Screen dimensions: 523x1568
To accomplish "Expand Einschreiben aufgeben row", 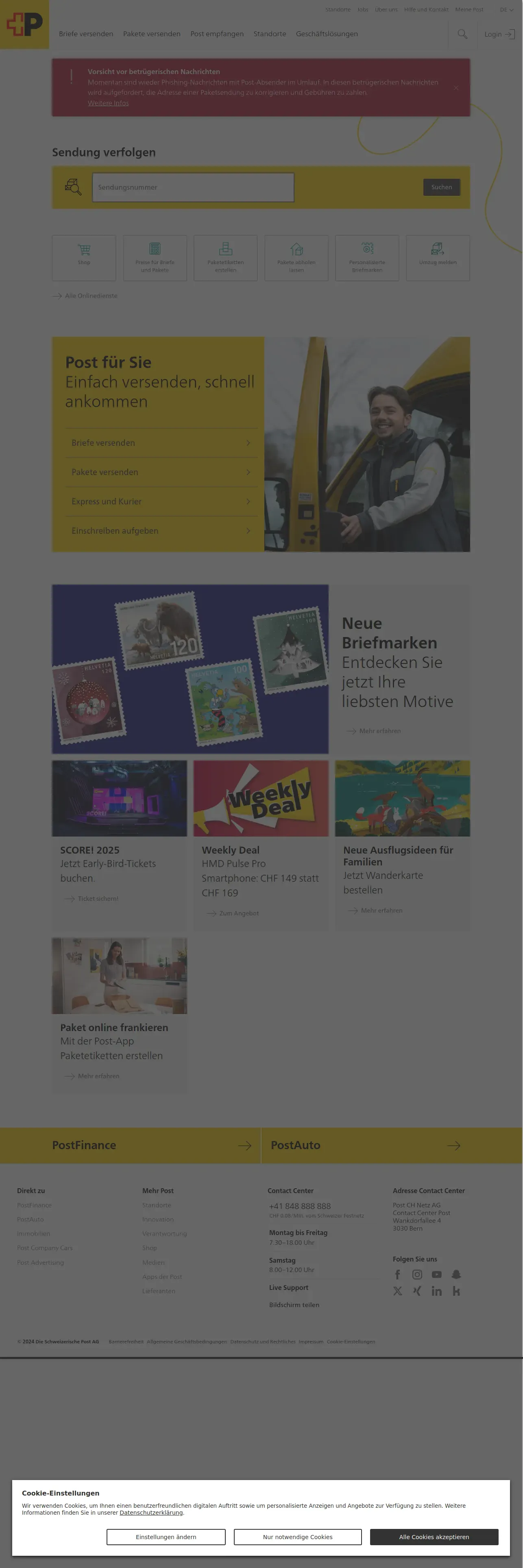I will (161, 531).
